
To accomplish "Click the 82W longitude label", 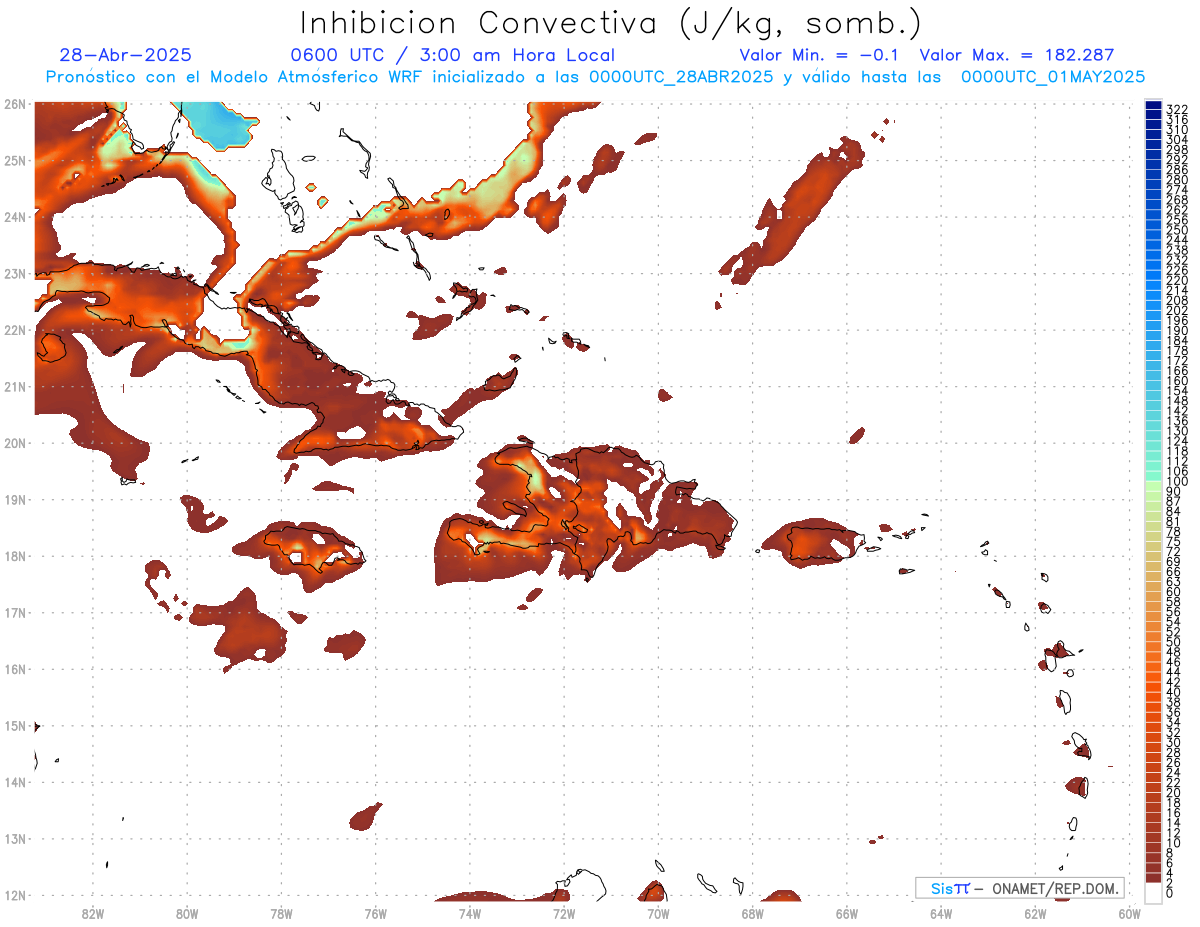I will 93,912.
